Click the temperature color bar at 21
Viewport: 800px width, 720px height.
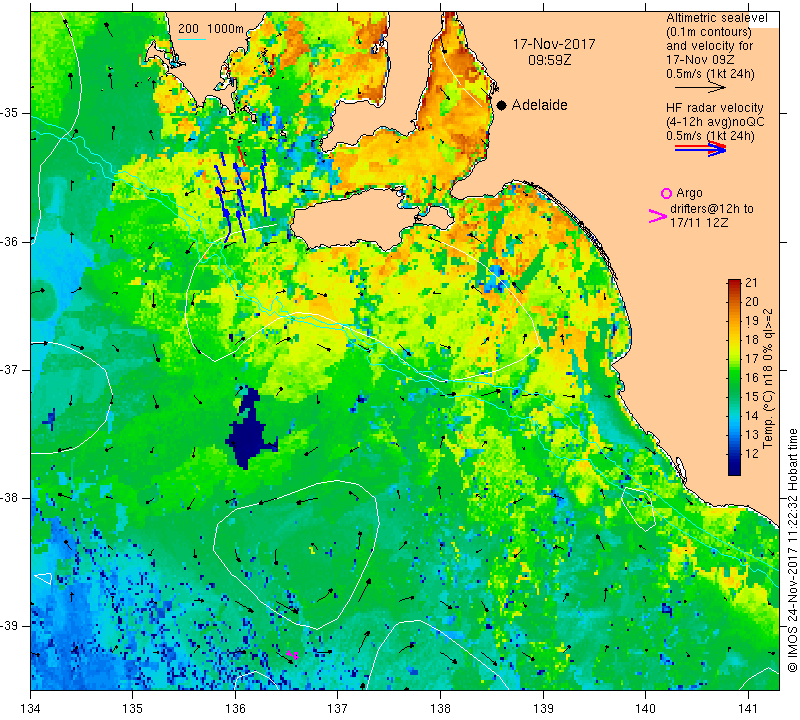[x=734, y=281]
